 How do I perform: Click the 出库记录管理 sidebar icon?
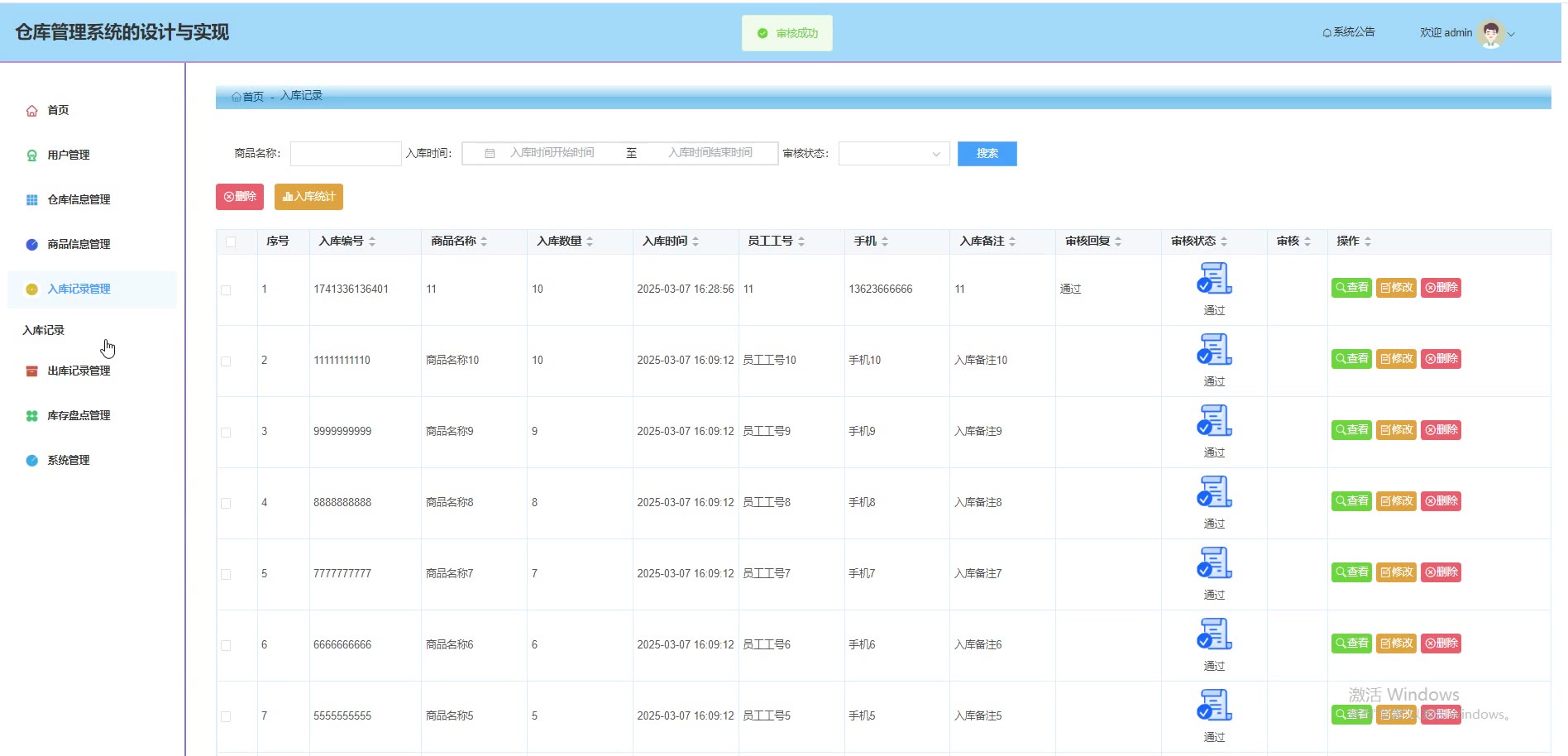[x=31, y=371]
